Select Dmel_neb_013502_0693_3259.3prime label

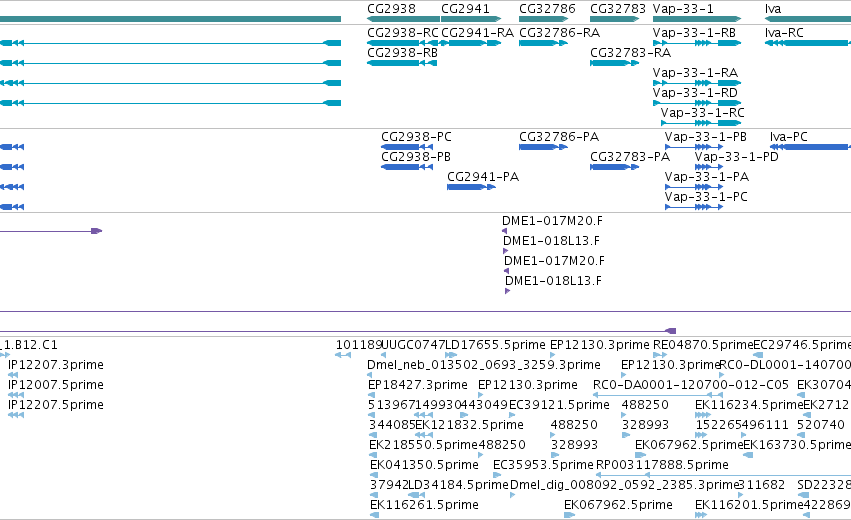pos(484,365)
